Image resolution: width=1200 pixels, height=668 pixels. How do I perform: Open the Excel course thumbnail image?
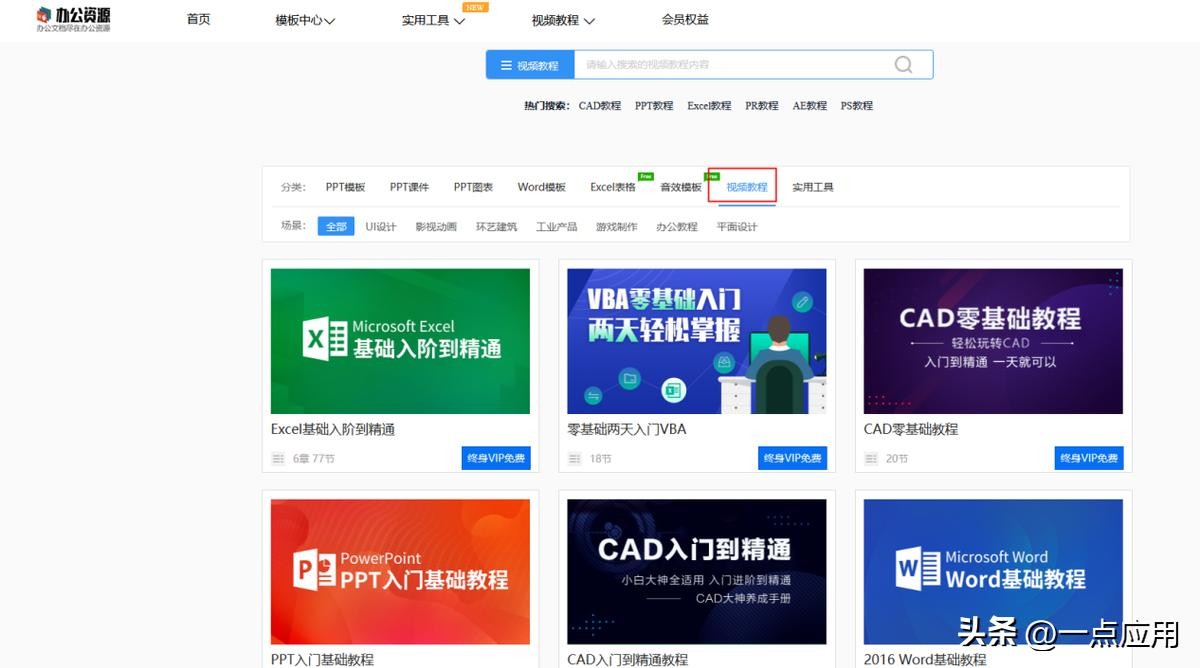pos(400,341)
